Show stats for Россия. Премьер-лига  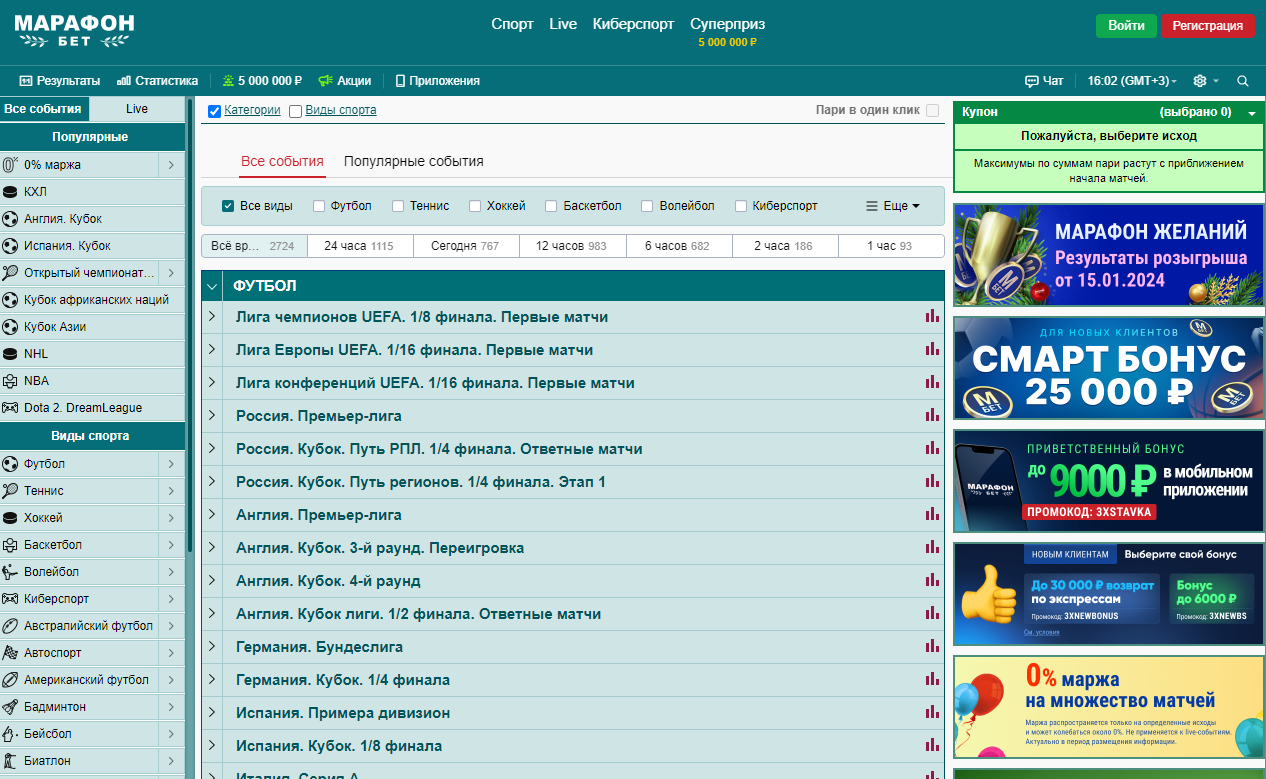pos(932,416)
